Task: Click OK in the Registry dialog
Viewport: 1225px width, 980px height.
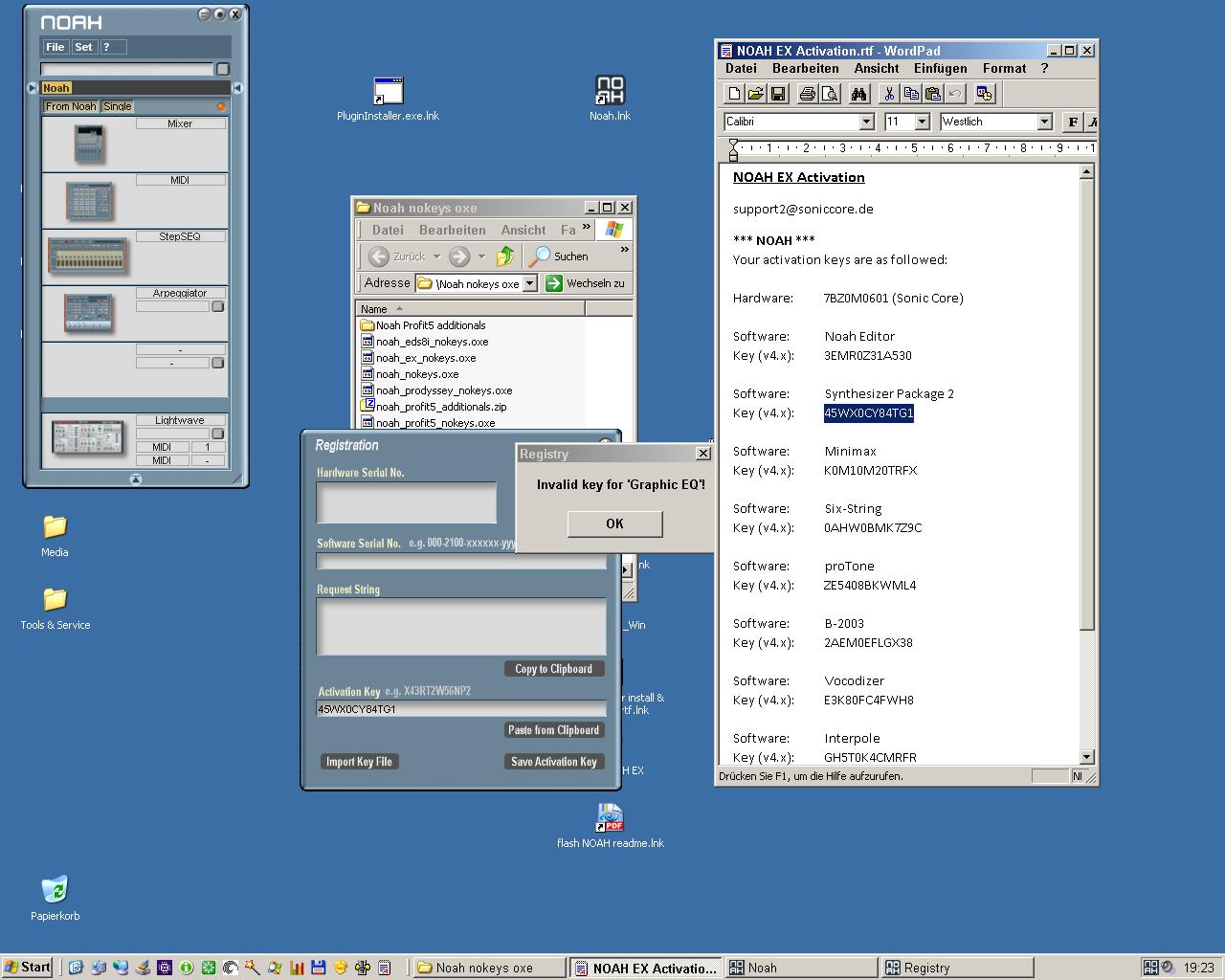Action: click(x=614, y=523)
